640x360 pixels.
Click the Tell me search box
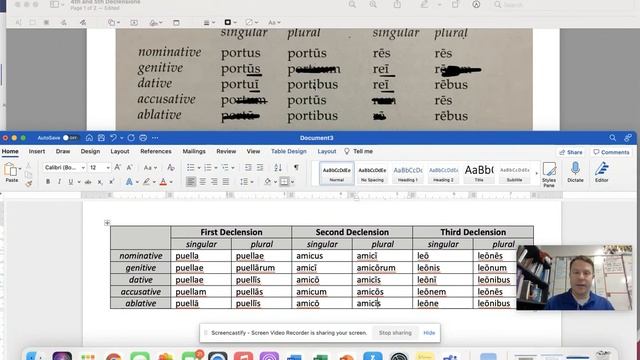(359, 151)
